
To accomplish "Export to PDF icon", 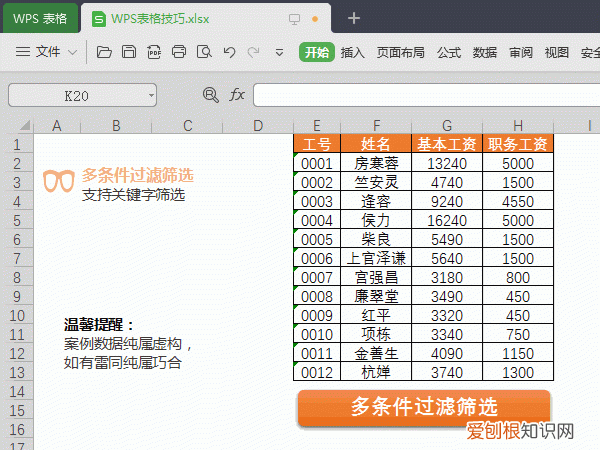I will pos(154,52).
